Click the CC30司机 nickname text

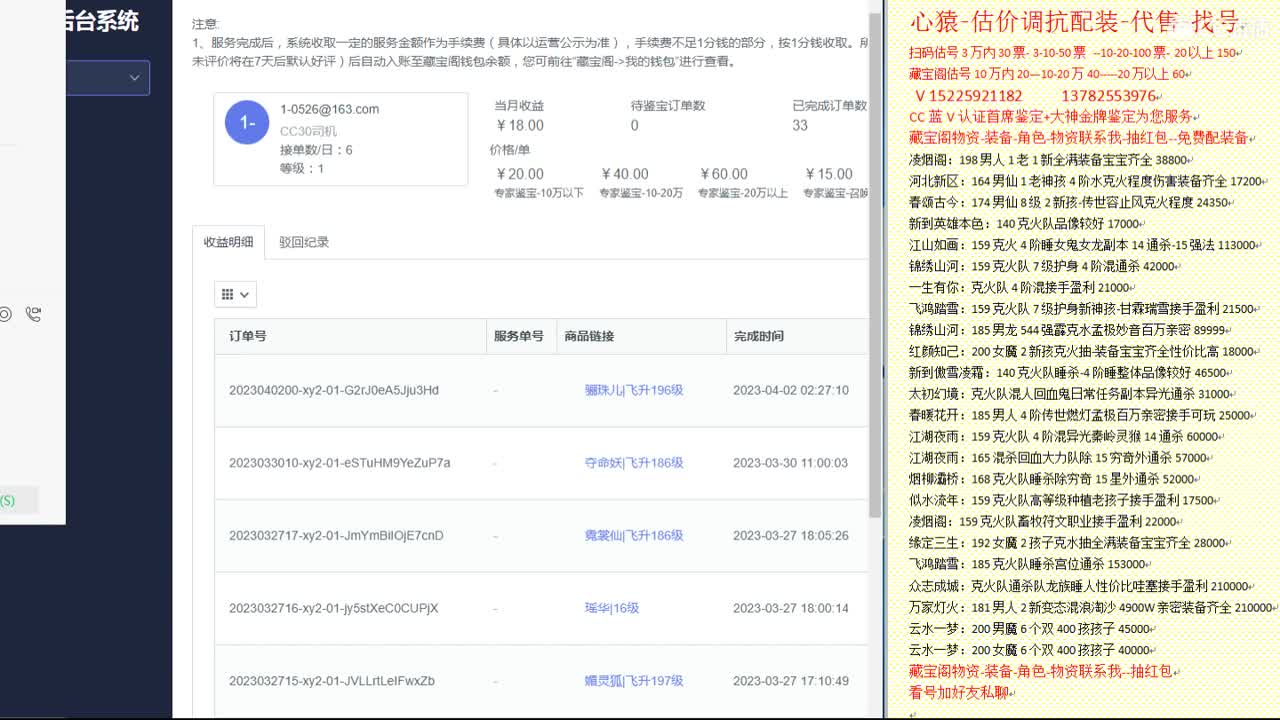[x=308, y=131]
